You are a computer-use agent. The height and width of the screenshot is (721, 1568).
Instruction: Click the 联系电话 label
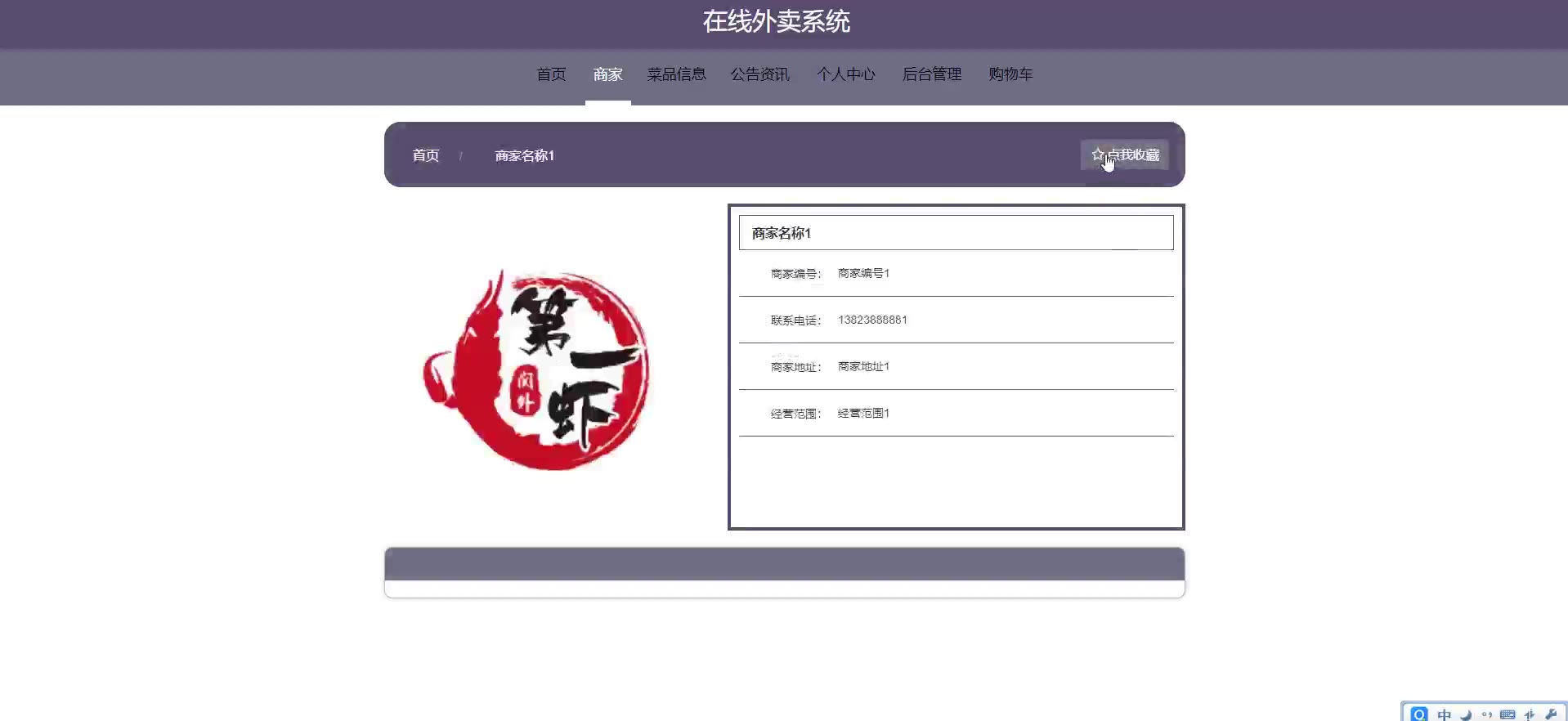coord(795,320)
